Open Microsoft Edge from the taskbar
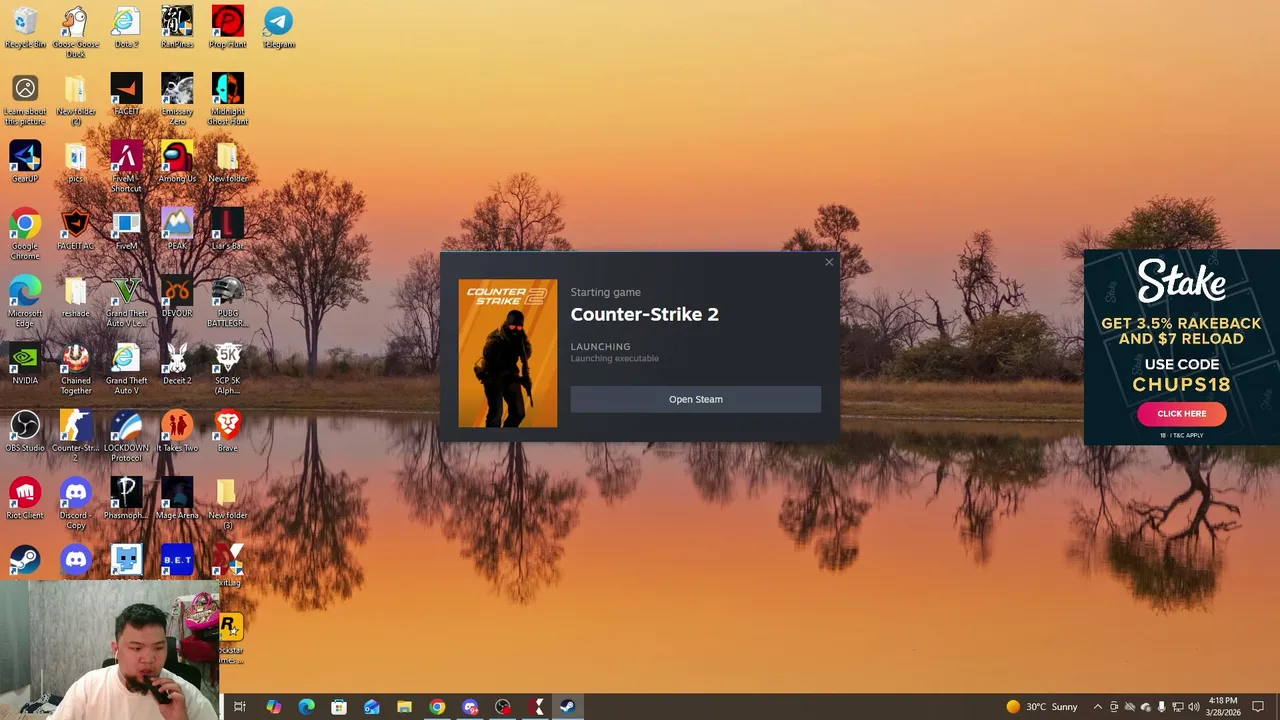The width and height of the screenshot is (1280, 720). coord(306,707)
